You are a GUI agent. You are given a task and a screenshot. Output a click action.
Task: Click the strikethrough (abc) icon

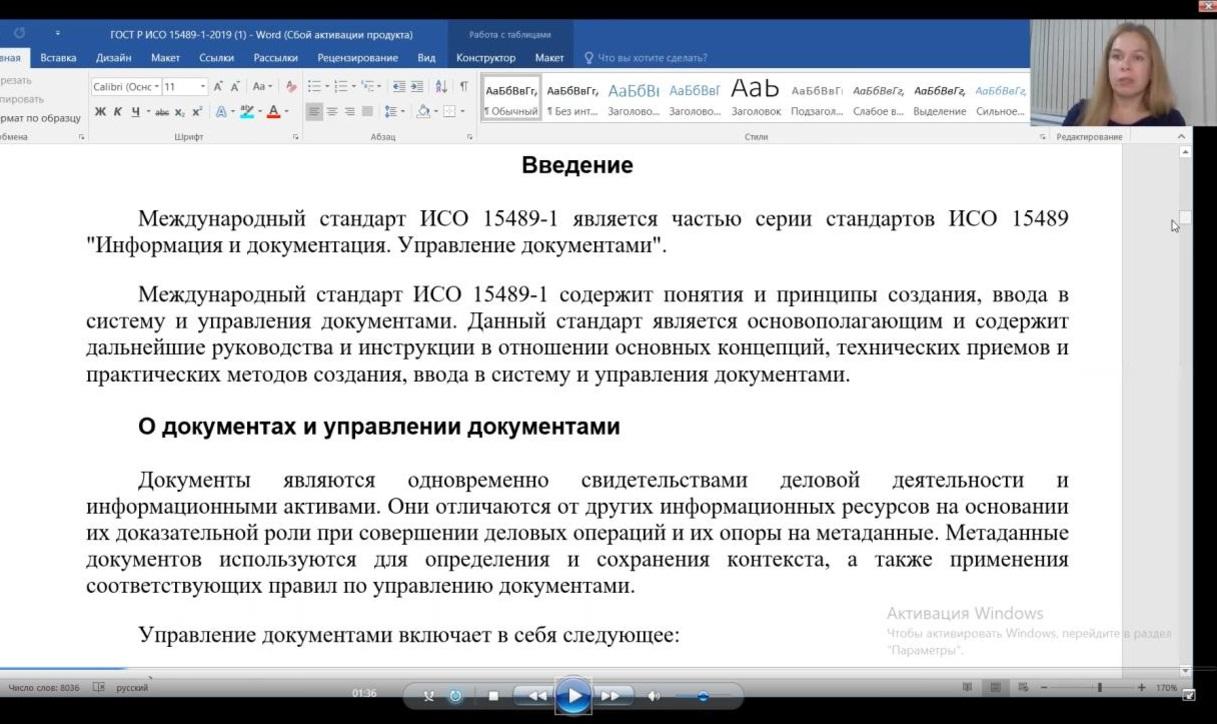[x=162, y=112]
